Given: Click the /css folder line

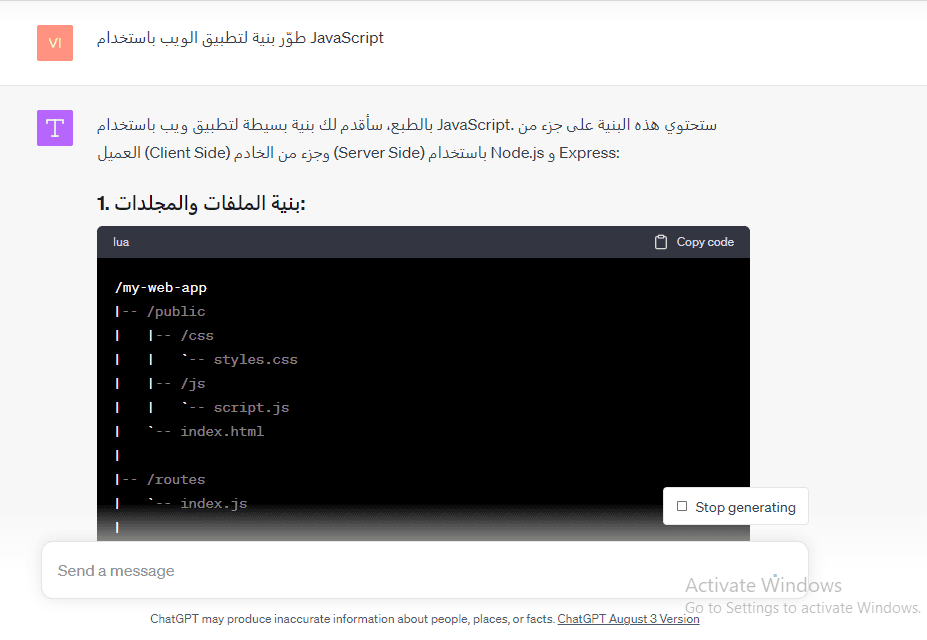Looking at the screenshot, I should [x=197, y=336].
